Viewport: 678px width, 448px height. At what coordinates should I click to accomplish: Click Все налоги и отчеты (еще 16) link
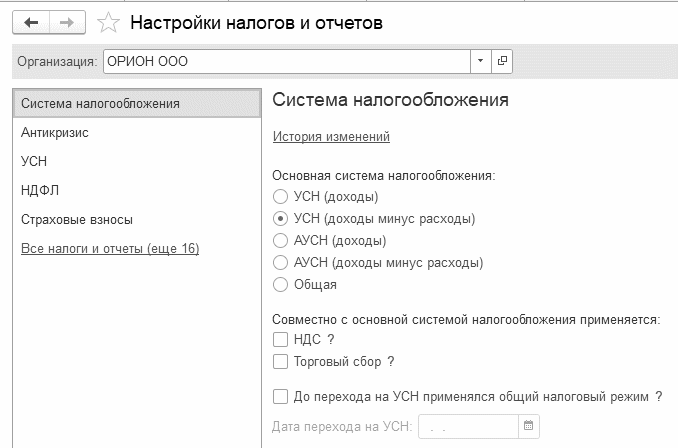click(x=109, y=248)
